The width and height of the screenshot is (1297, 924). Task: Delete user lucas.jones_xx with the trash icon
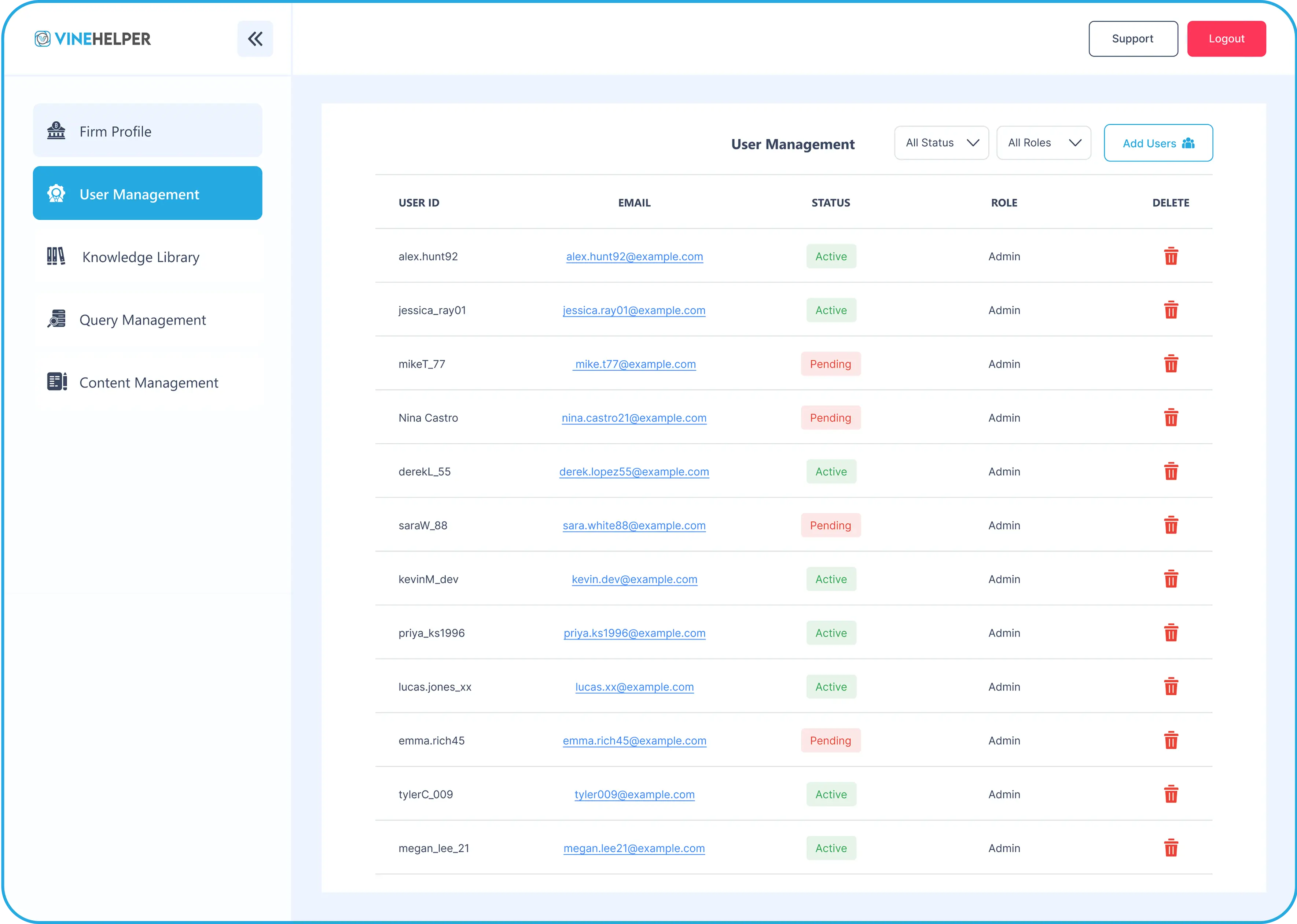pyautogui.click(x=1171, y=687)
